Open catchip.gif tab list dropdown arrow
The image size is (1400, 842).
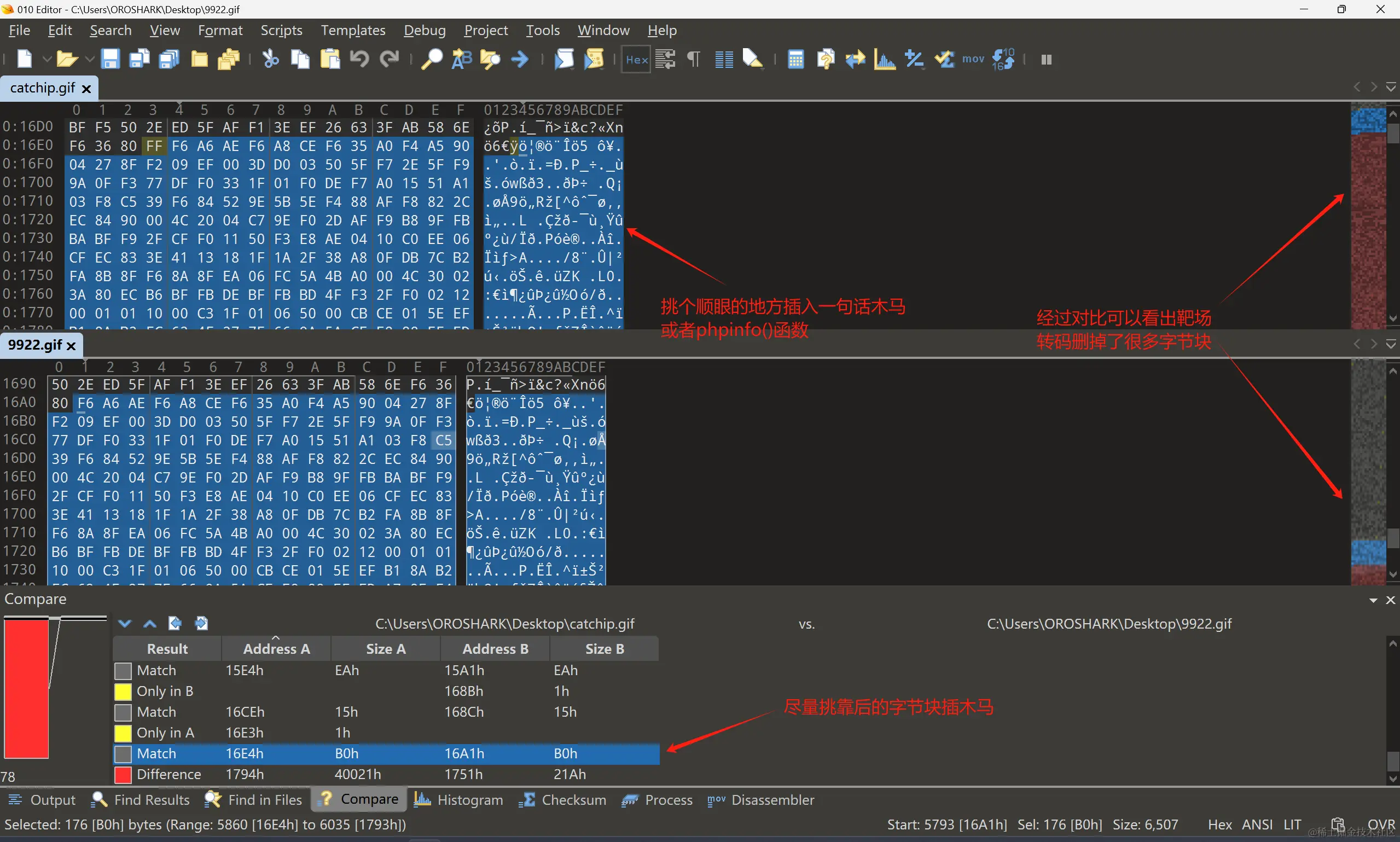click(x=1391, y=87)
